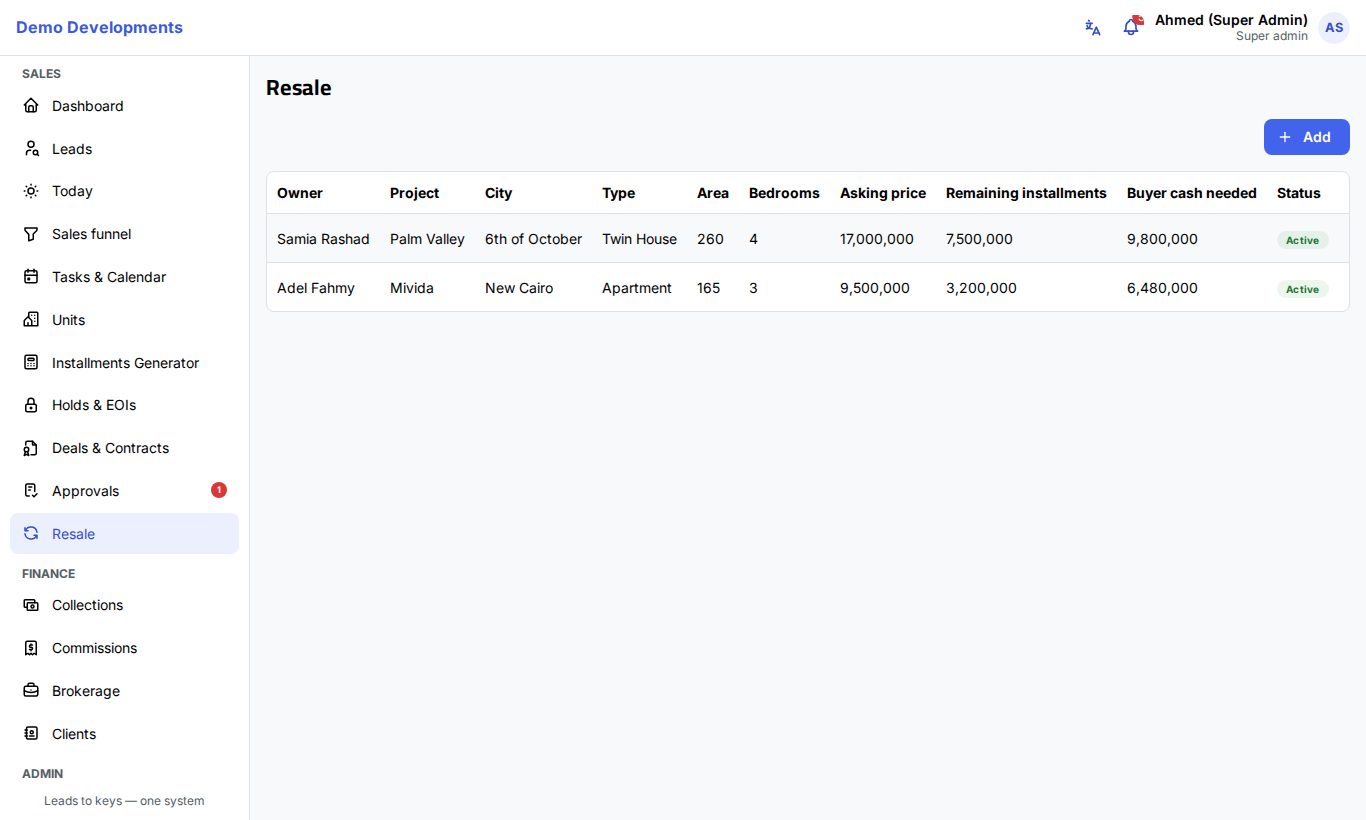The width and height of the screenshot is (1366, 820).
Task: Open the AS user avatar
Action: [1334, 28]
